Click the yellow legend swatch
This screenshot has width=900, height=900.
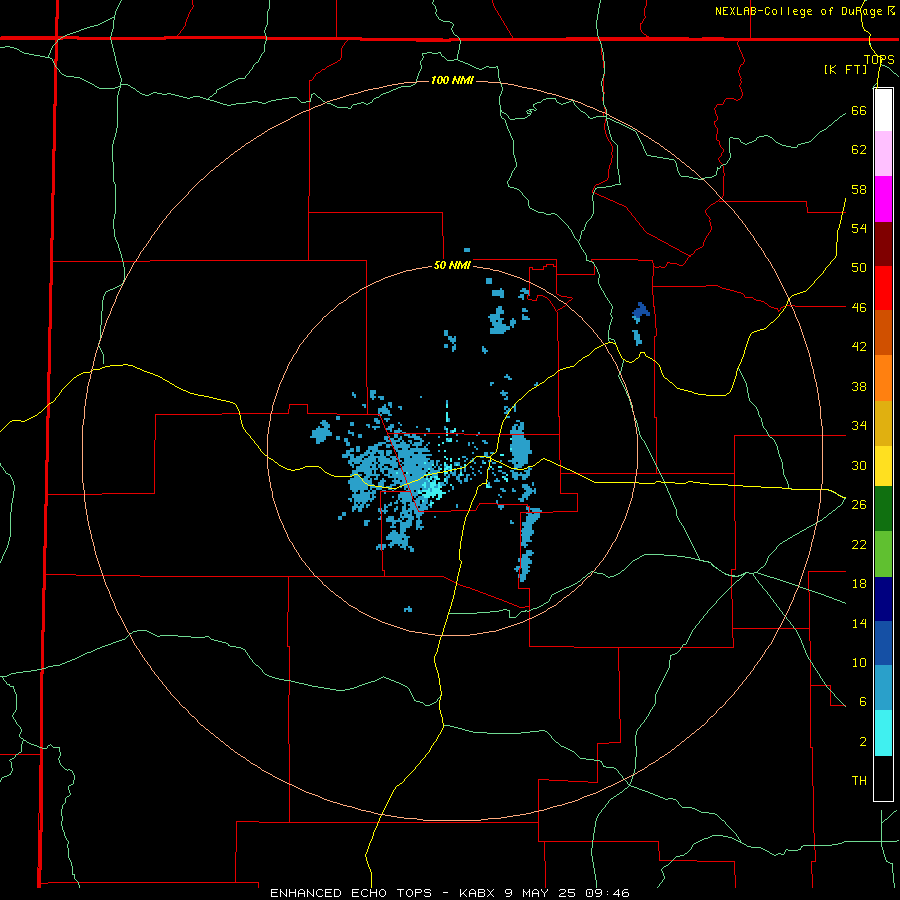point(883,466)
